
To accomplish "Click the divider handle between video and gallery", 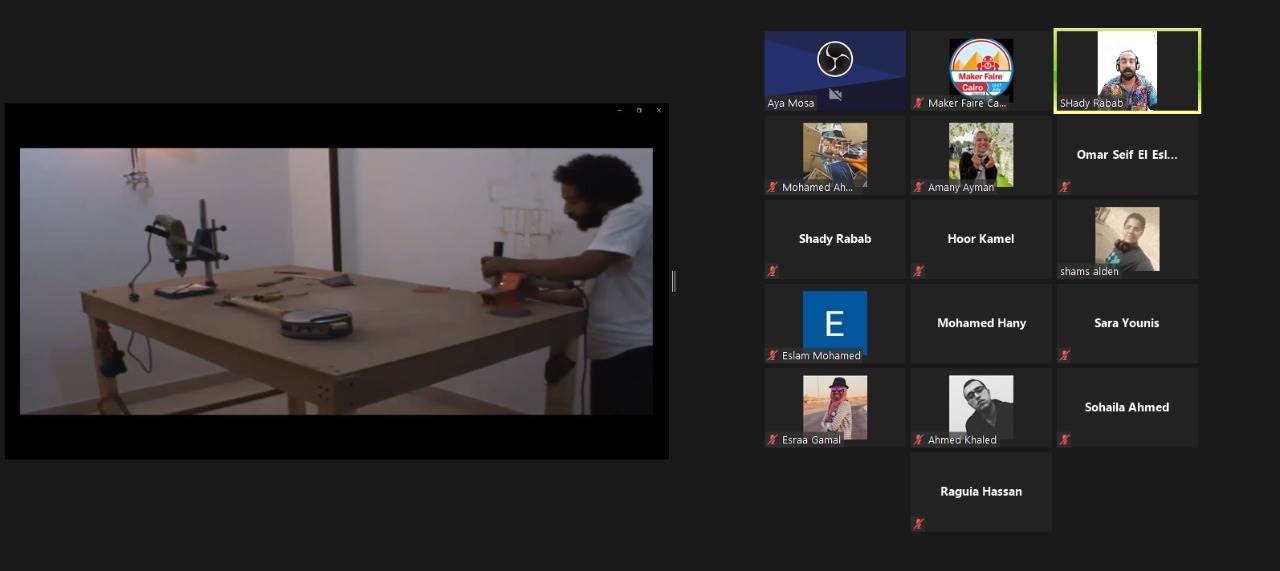I will pyautogui.click(x=673, y=282).
